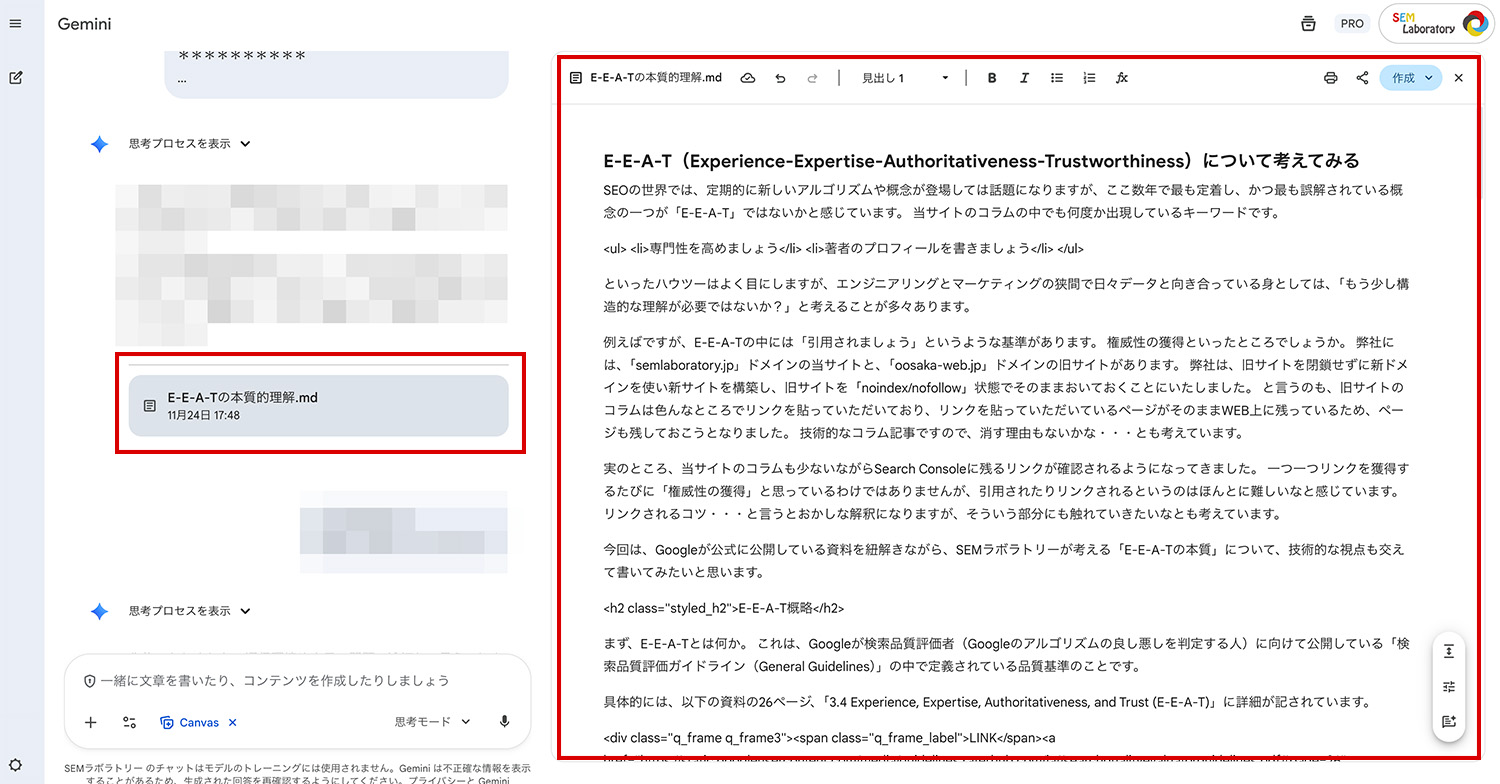Start a new chat with the pencil icon
This screenshot has width=1500, height=784.
15,78
